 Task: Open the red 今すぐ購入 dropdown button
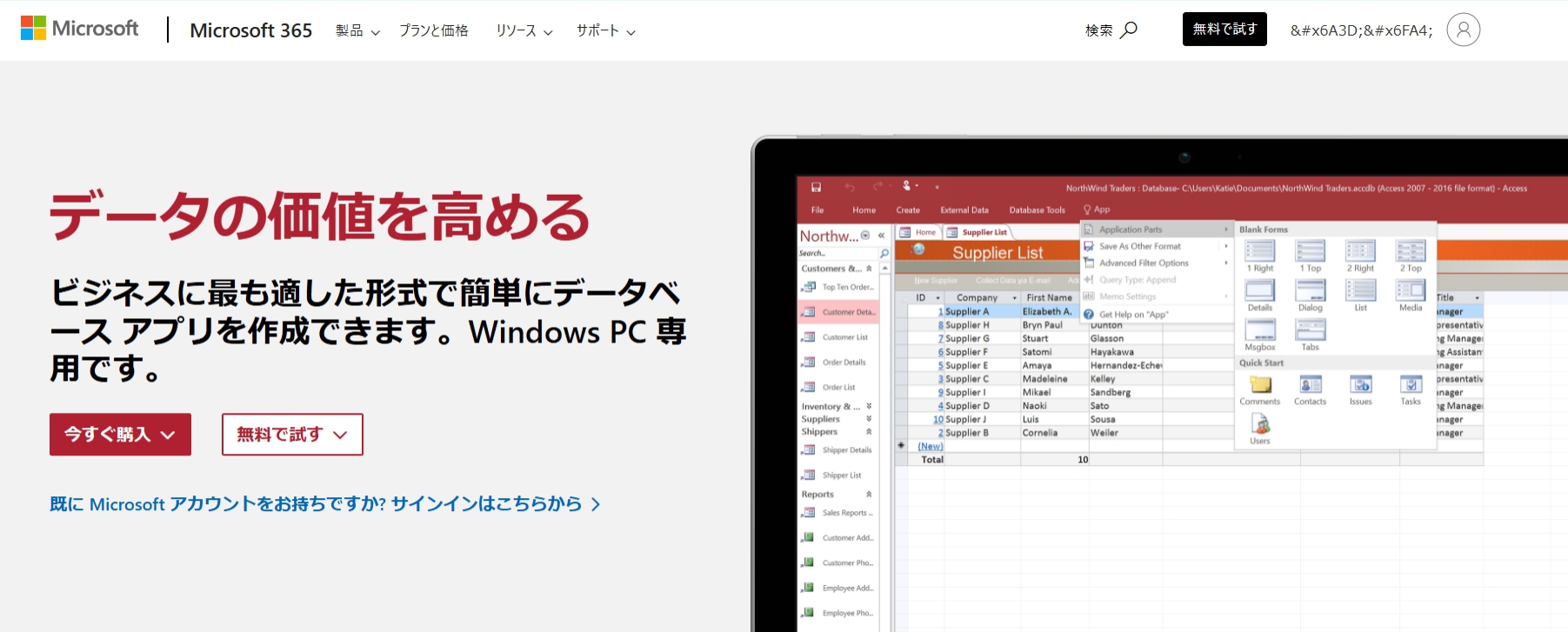coord(120,435)
